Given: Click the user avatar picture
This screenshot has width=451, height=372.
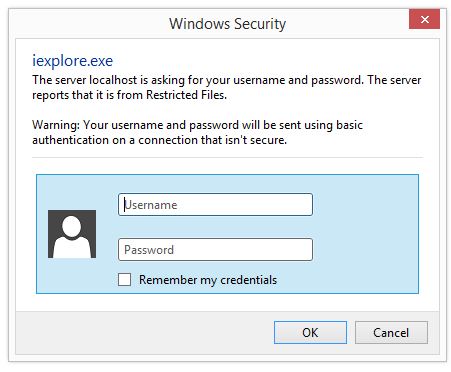Looking at the screenshot, I should 72,234.
